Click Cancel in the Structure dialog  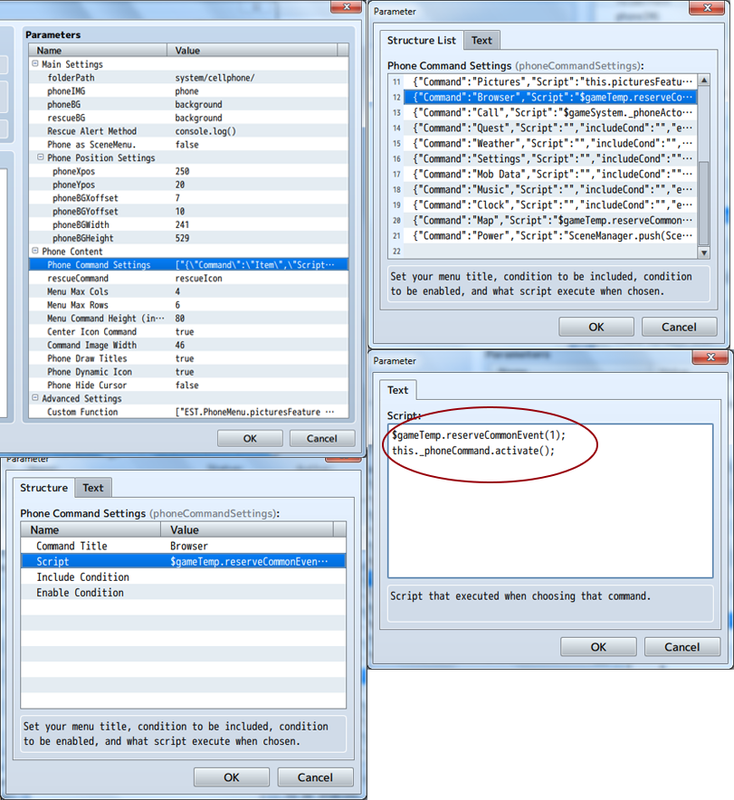[315, 777]
